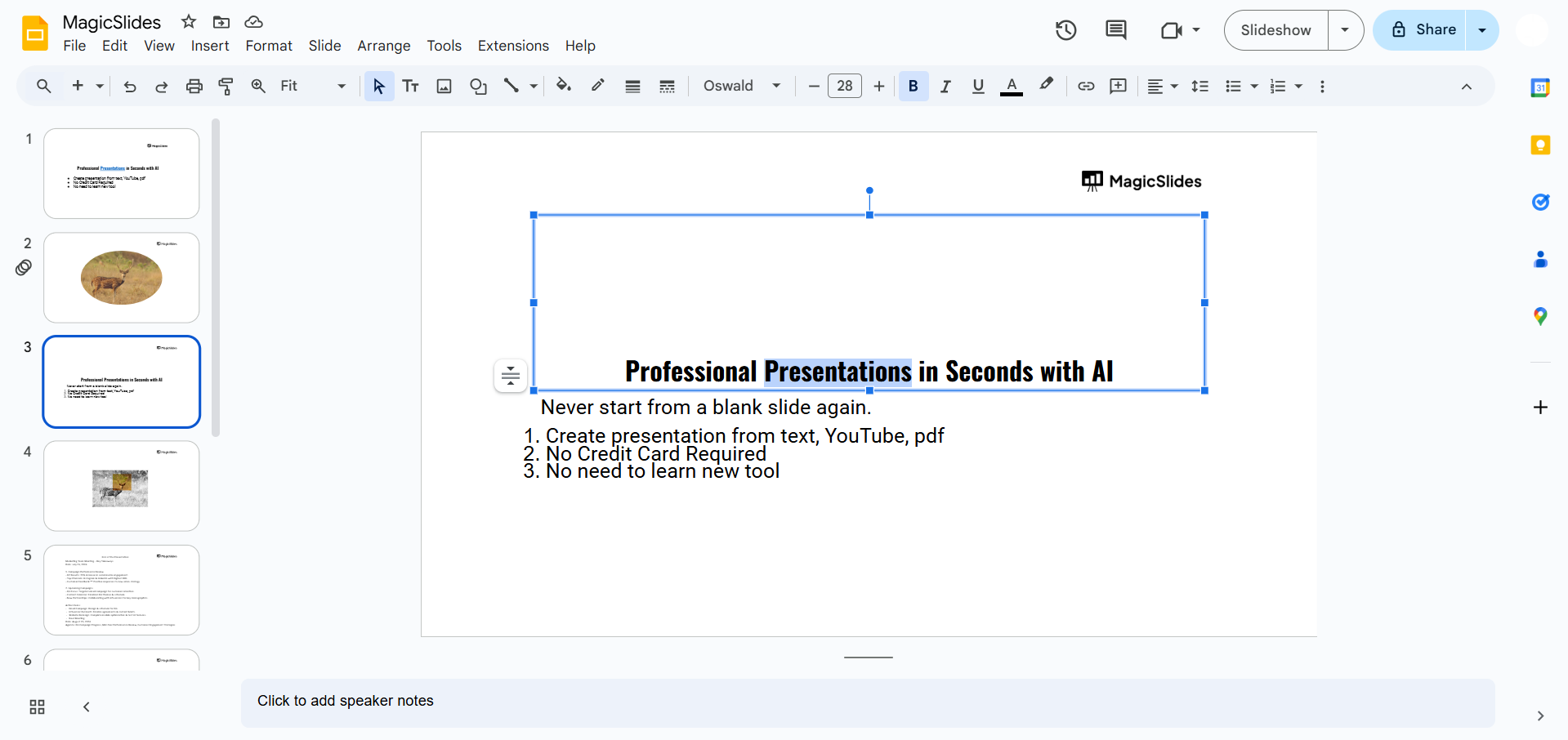Get add-ons with plus button

click(x=1540, y=407)
